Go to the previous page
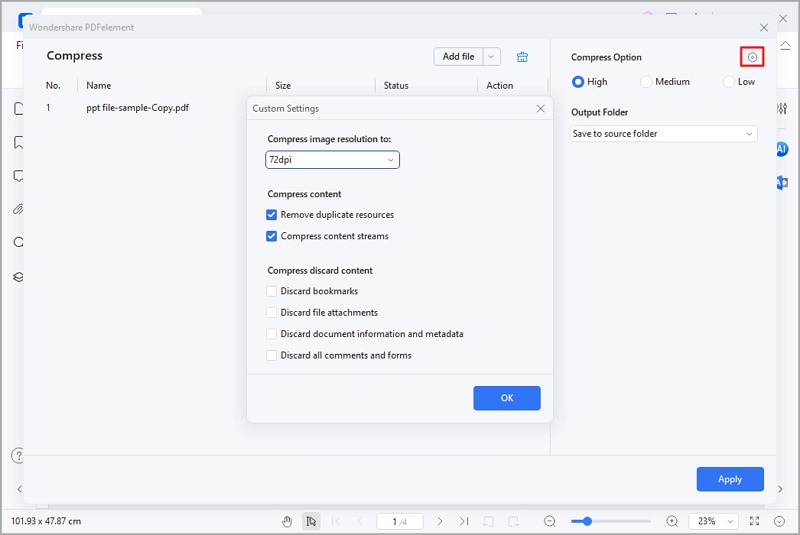The height and width of the screenshot is (535, 800). [x=360, y=521]
